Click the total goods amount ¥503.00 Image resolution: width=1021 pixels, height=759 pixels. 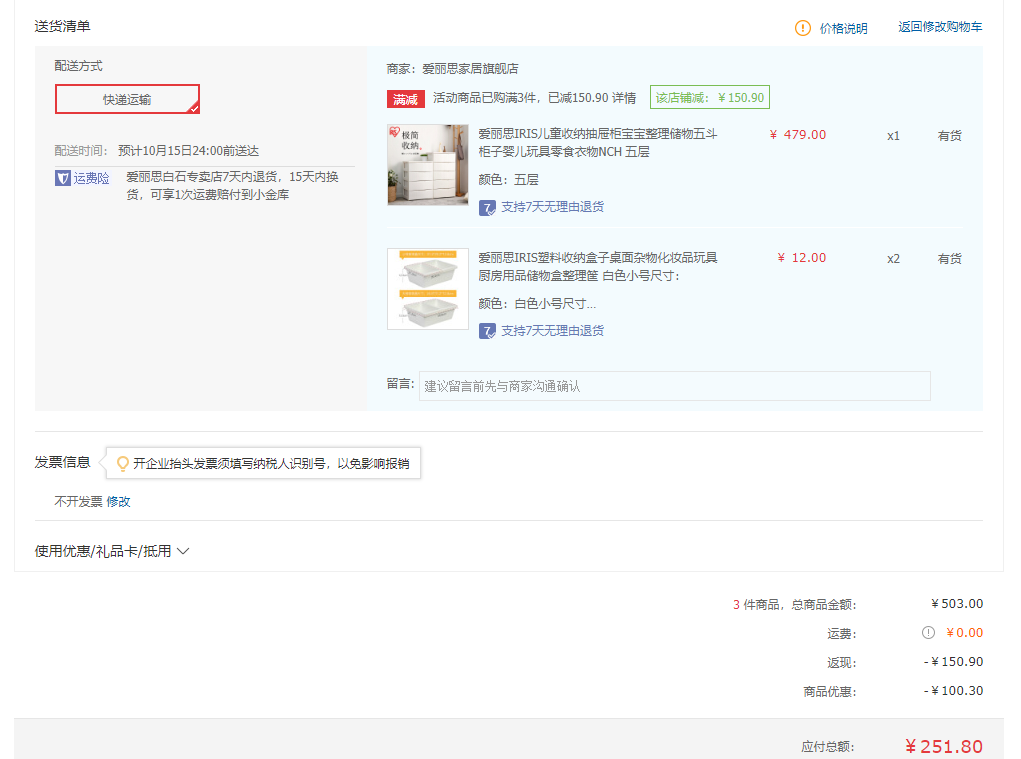pos(957,603)
